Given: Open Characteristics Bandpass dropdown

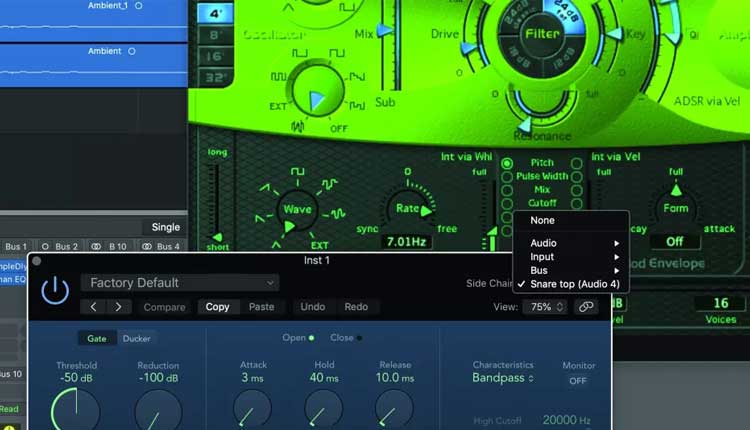Looking at the screenshot, I should (502, 378).
